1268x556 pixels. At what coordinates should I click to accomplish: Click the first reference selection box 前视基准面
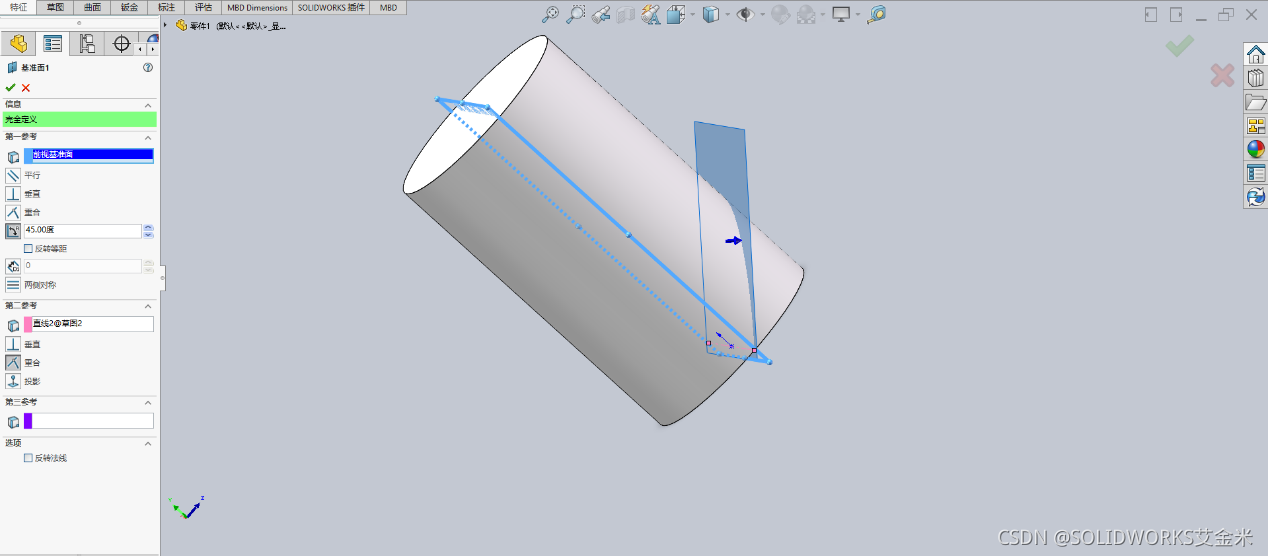(89, 155)
